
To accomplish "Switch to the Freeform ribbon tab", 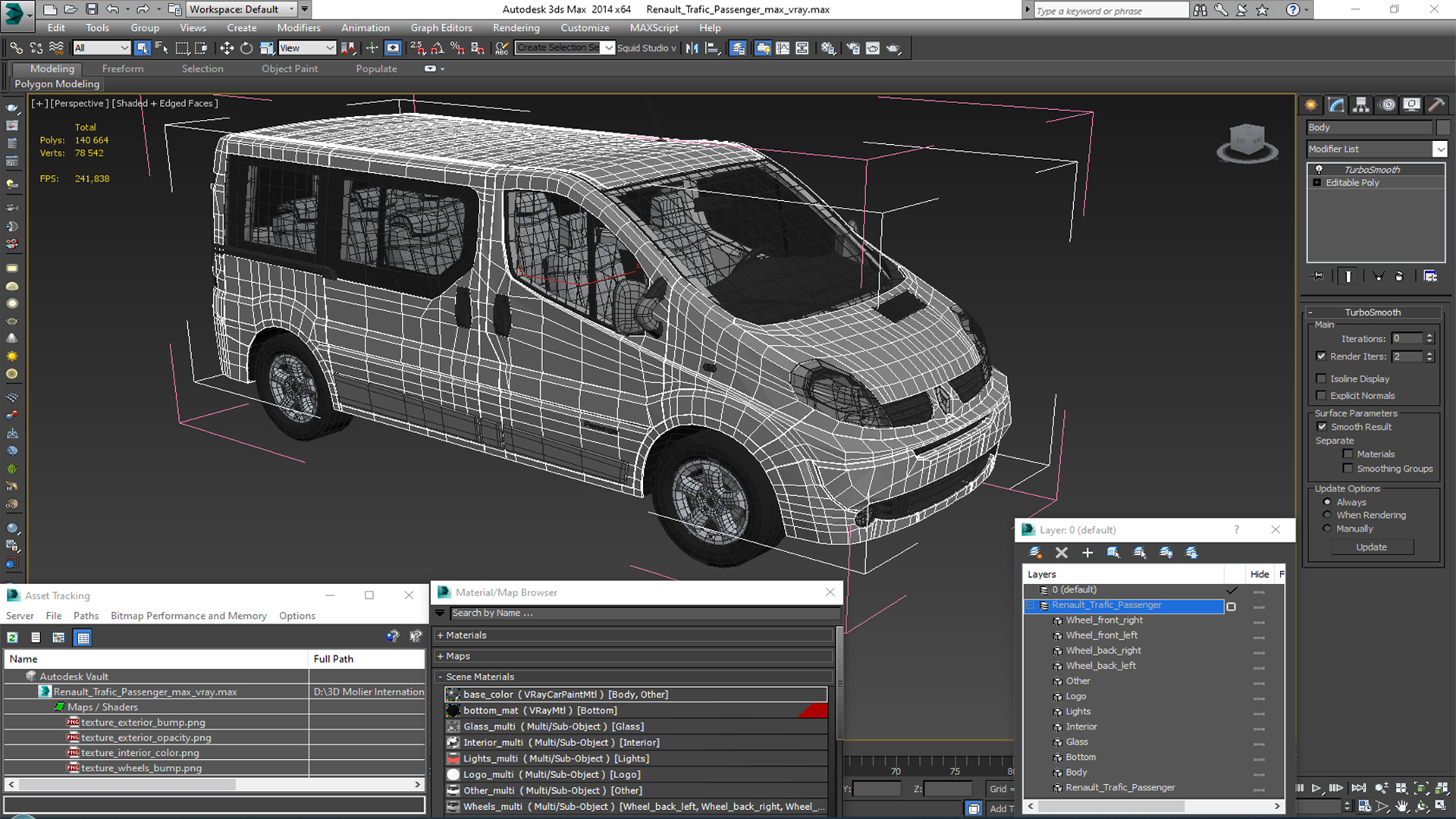I will 123,68.
